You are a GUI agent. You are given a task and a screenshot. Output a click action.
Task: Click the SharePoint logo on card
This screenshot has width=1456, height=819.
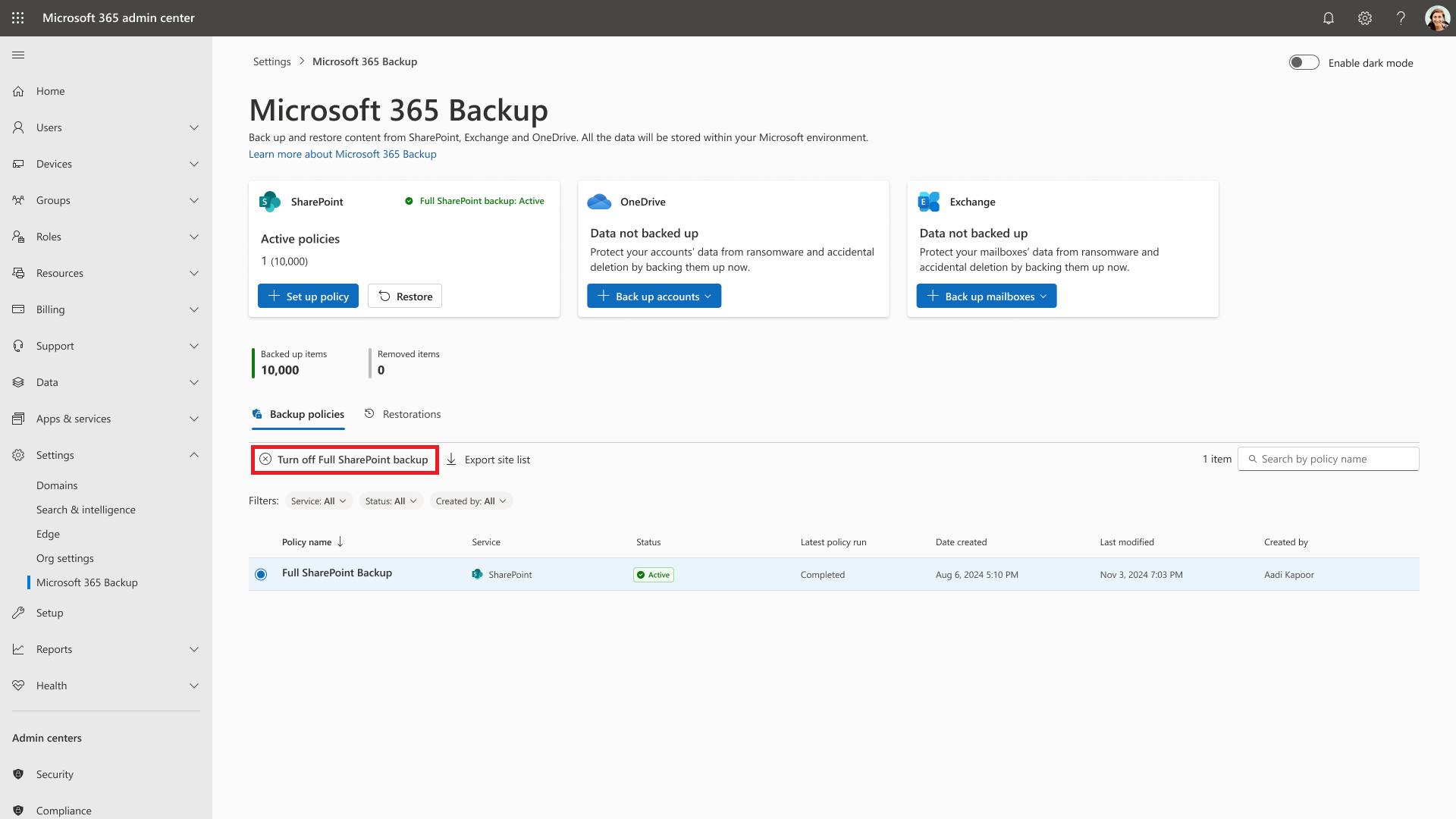[270, 202]
